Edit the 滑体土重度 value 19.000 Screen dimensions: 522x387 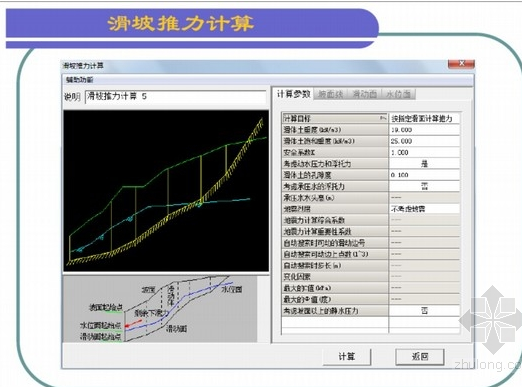[x=424, y=130]
